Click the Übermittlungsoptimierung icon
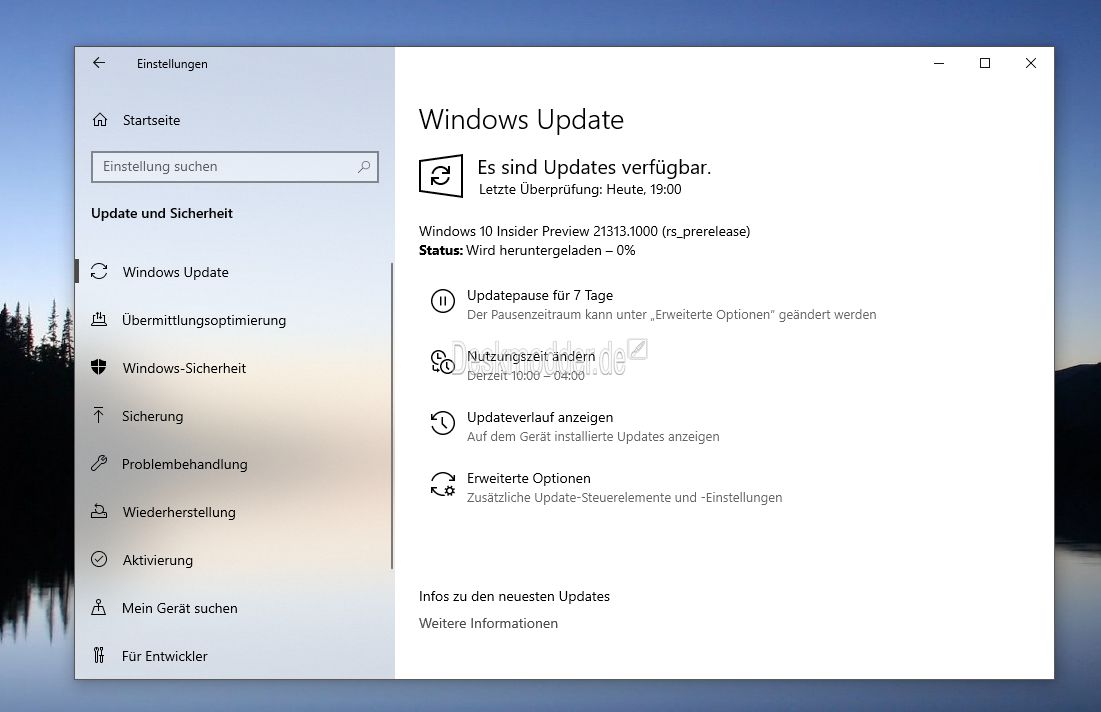The height and width of the screenshot is (712, 1101). pyautogui.click(x=99, y=319)
